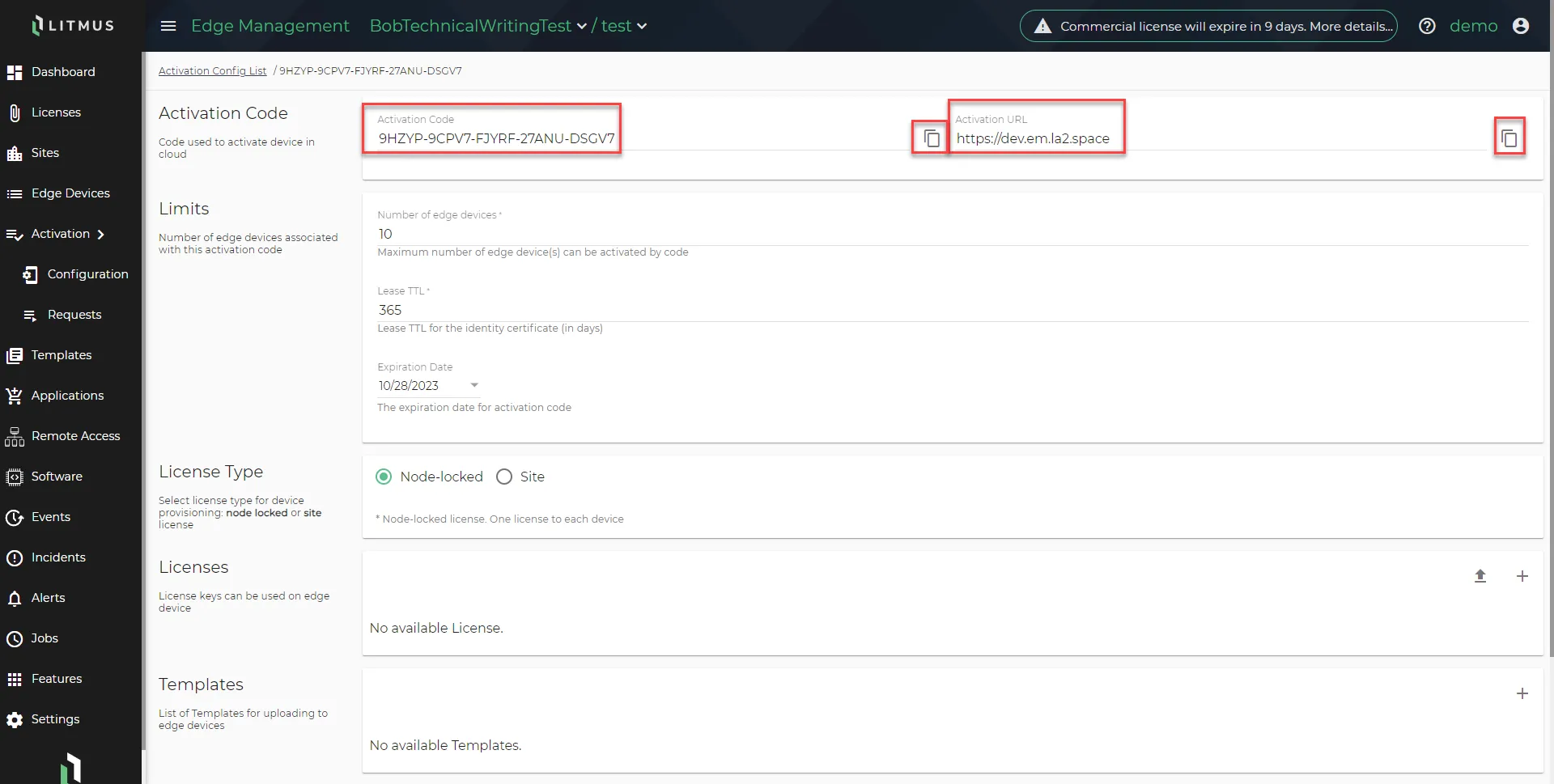Click the Activation Code text field
This screenshot has width=1554, height=784.
645,138
